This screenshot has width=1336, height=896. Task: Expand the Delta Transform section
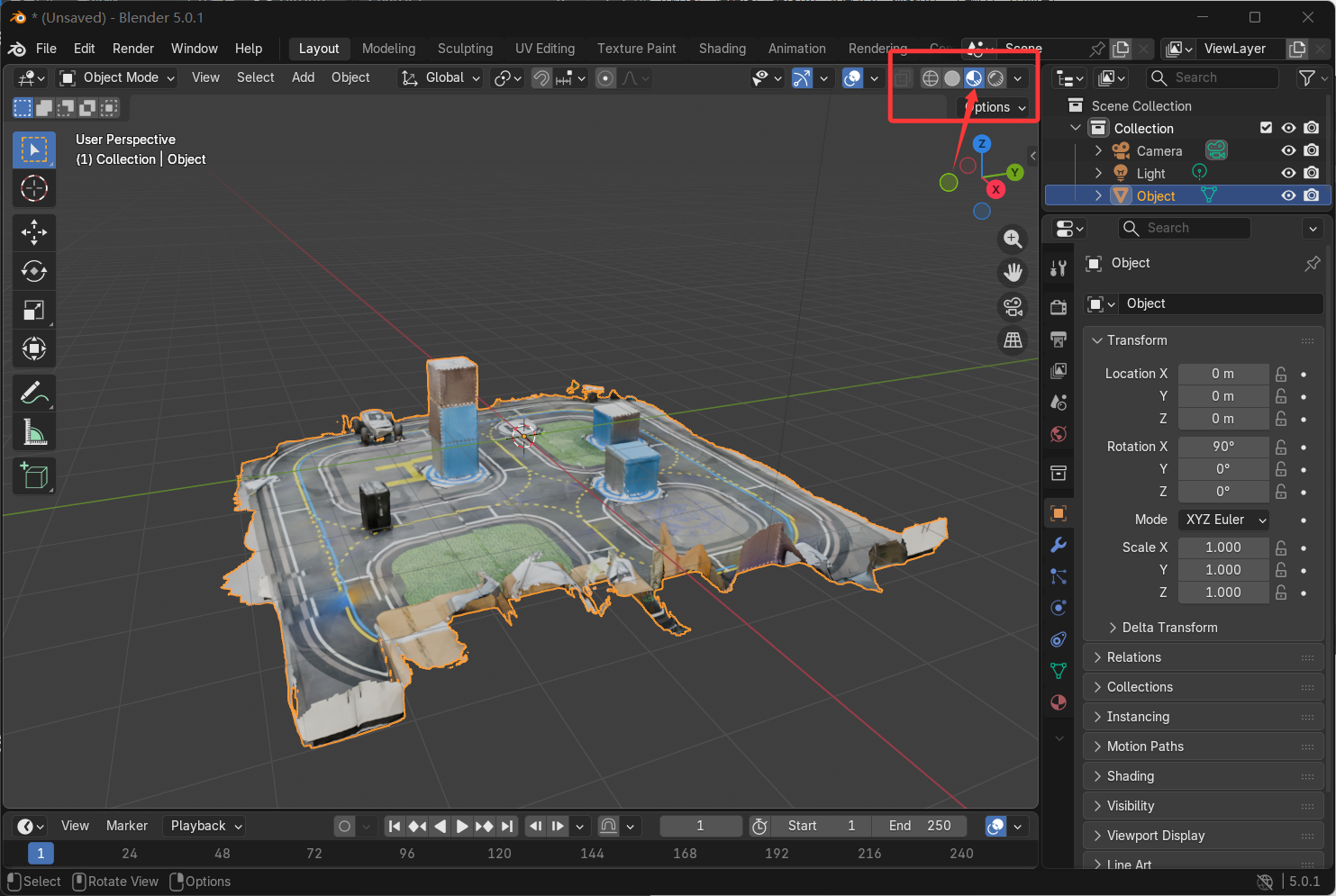click(x=1168, y=628)
